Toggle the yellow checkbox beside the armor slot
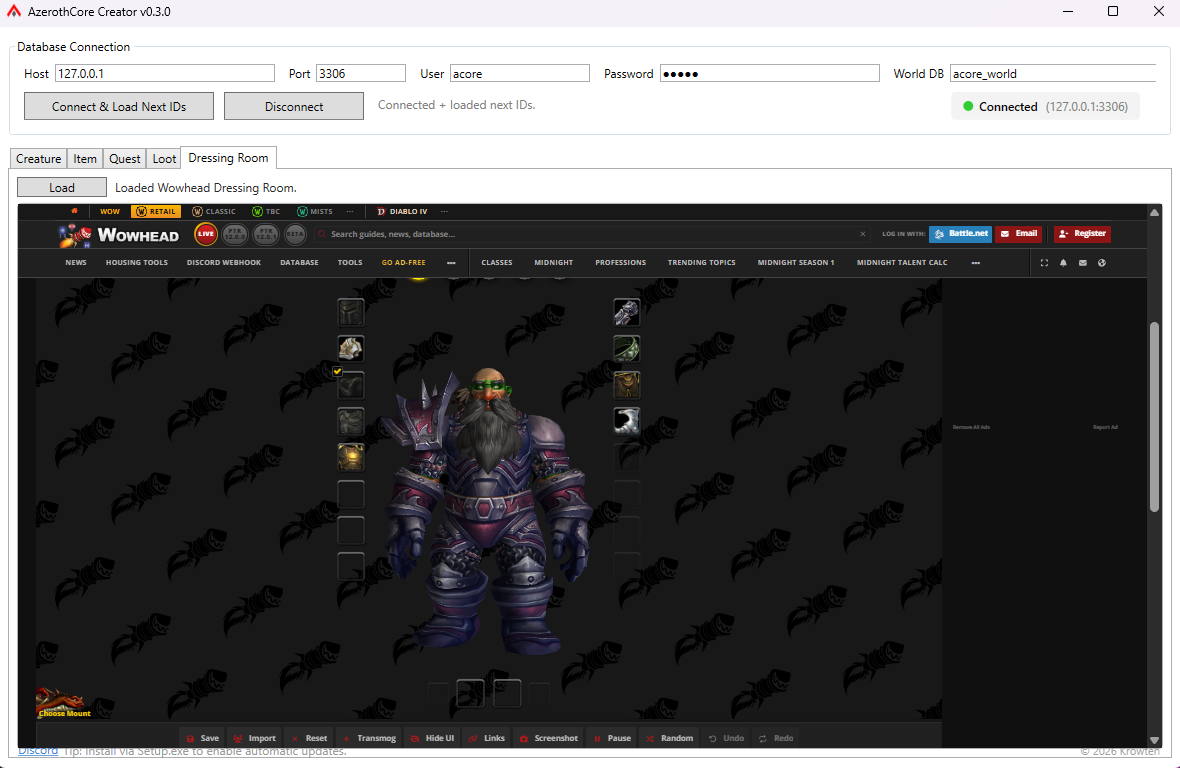The height and width of the screenshot is (768, 1180). click(x=338, y=371)
